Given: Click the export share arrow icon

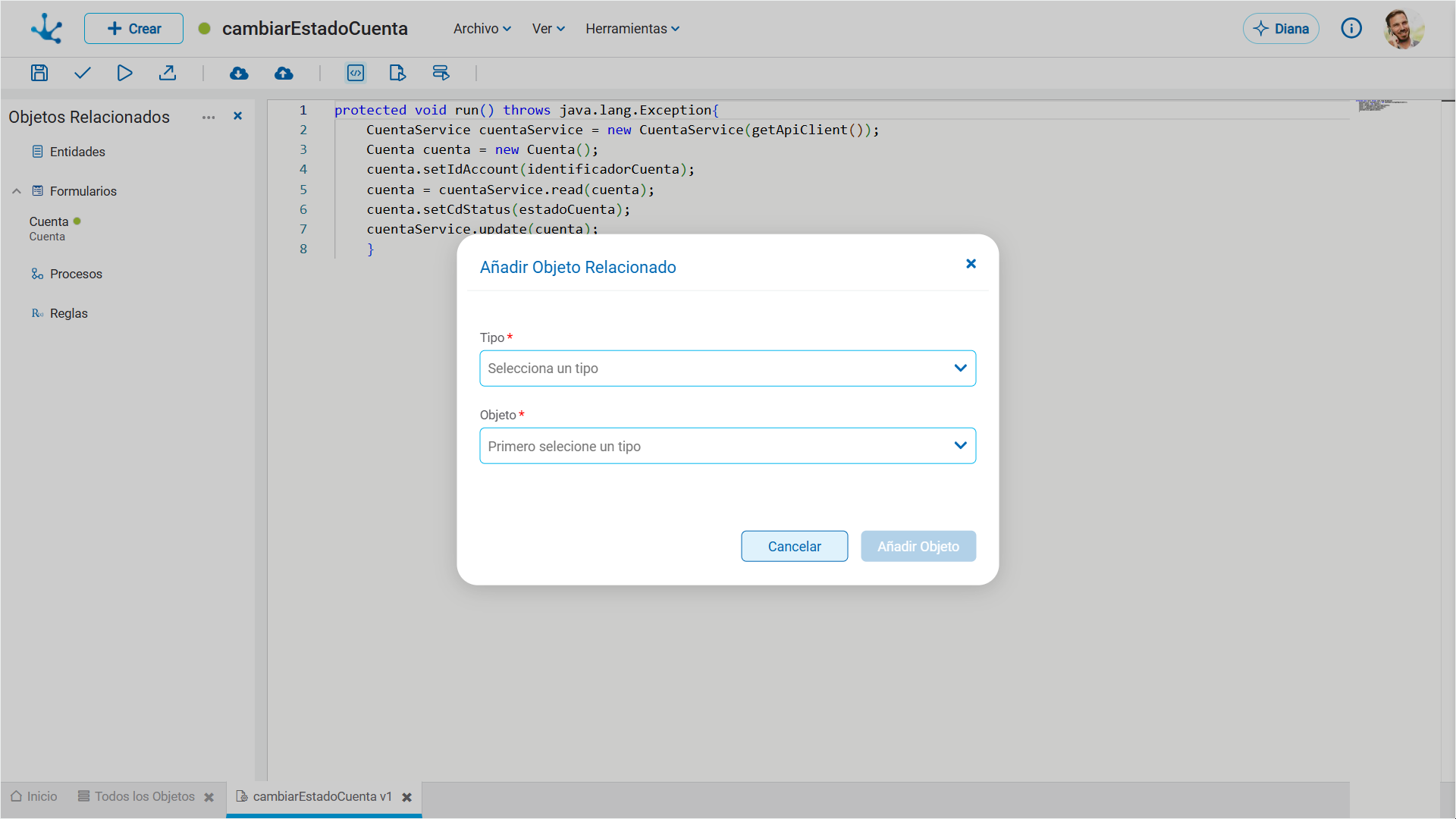Looking at the screenshot, I should [x=168, y=73].
